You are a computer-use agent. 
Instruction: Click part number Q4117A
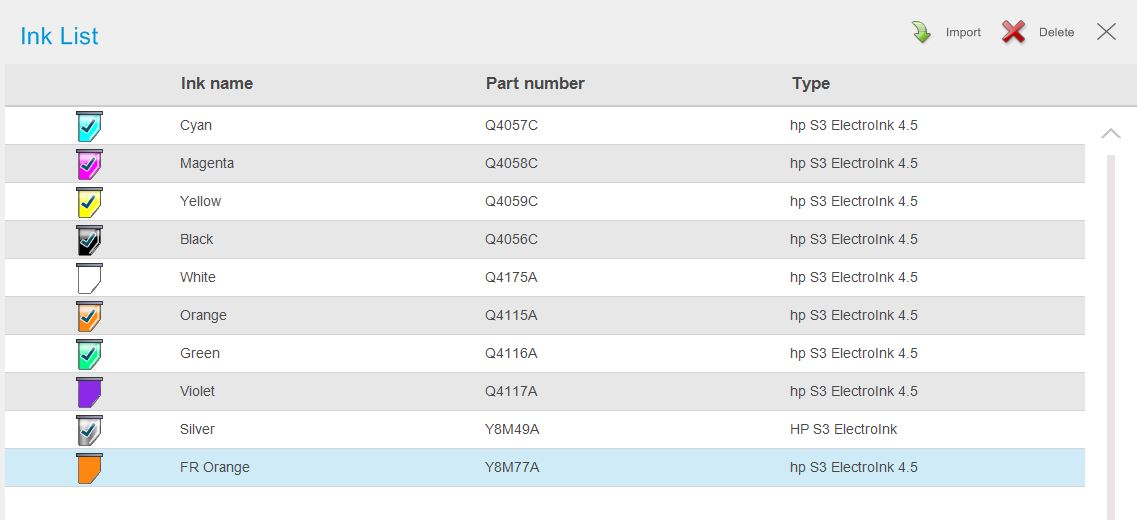[511, 391]
